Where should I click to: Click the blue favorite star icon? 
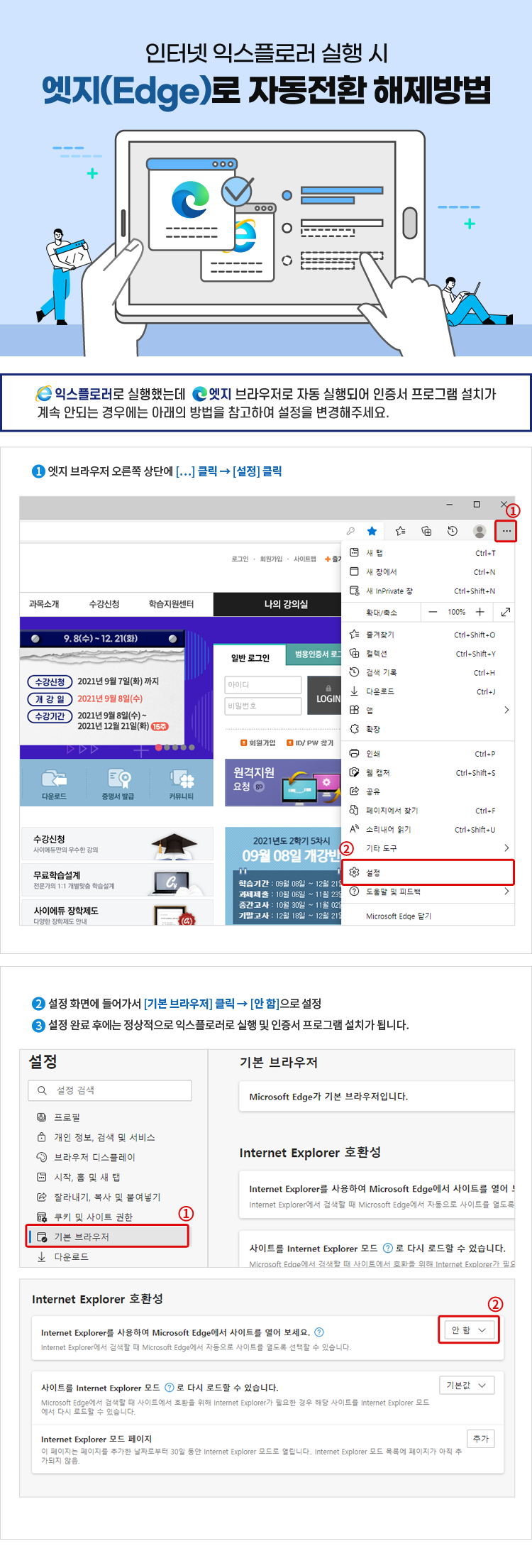[372, 531]
